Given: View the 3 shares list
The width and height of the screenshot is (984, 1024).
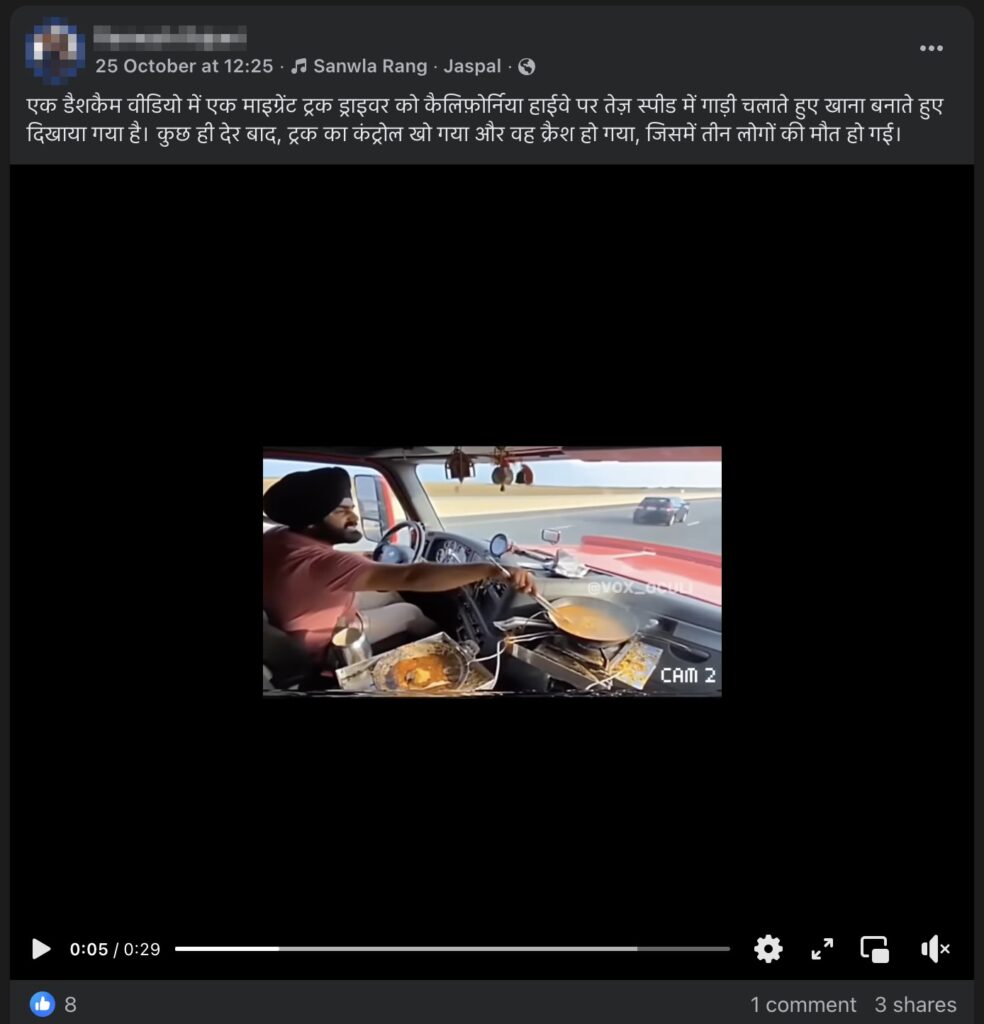Looking at the screenshot, I should (915, 1004).
